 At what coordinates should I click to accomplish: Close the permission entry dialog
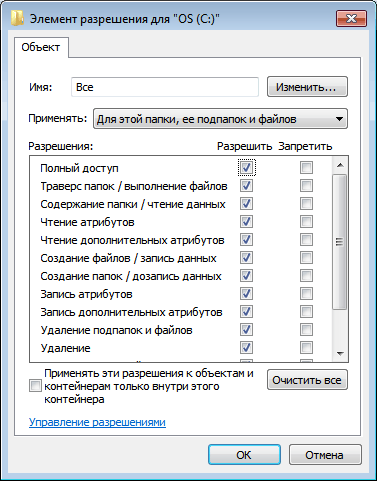351,18
